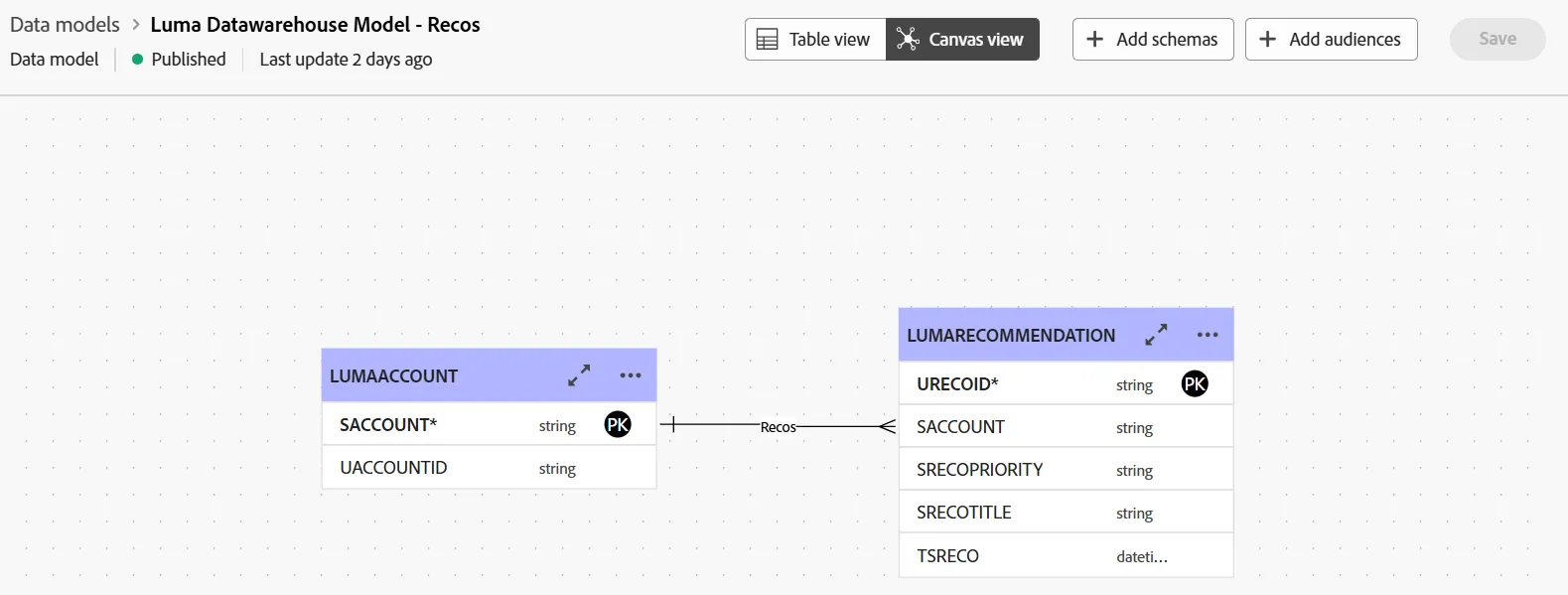The image size is (1568, 595).
Task: Expand the LUMARECOMMENDATION table card
Action: [1156, 335]
